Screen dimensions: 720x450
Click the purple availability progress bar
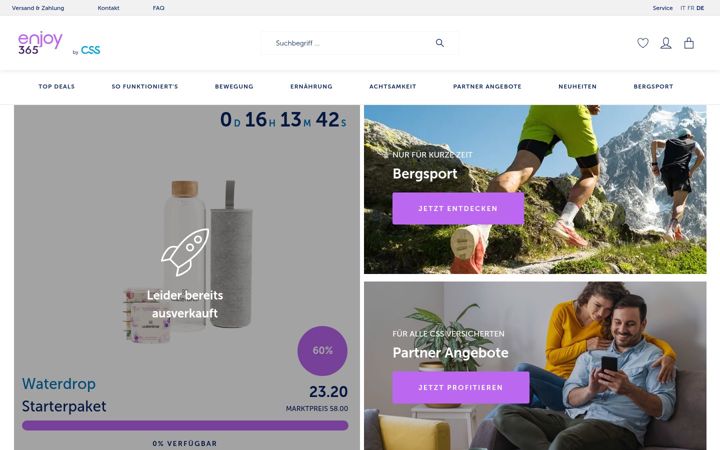(x=185, y=425)
